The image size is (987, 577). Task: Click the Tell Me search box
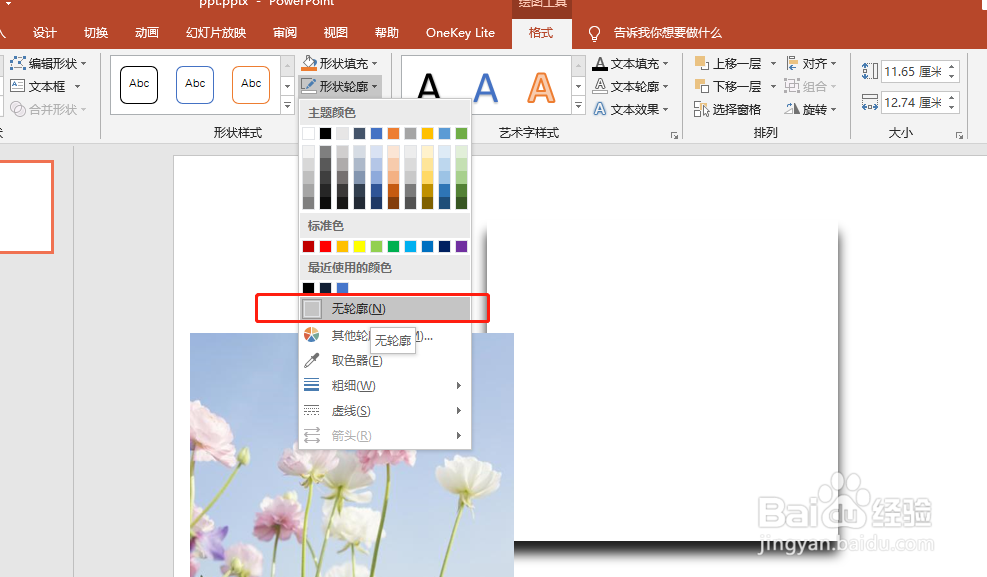pyautogui.click(x=667, y=33)
